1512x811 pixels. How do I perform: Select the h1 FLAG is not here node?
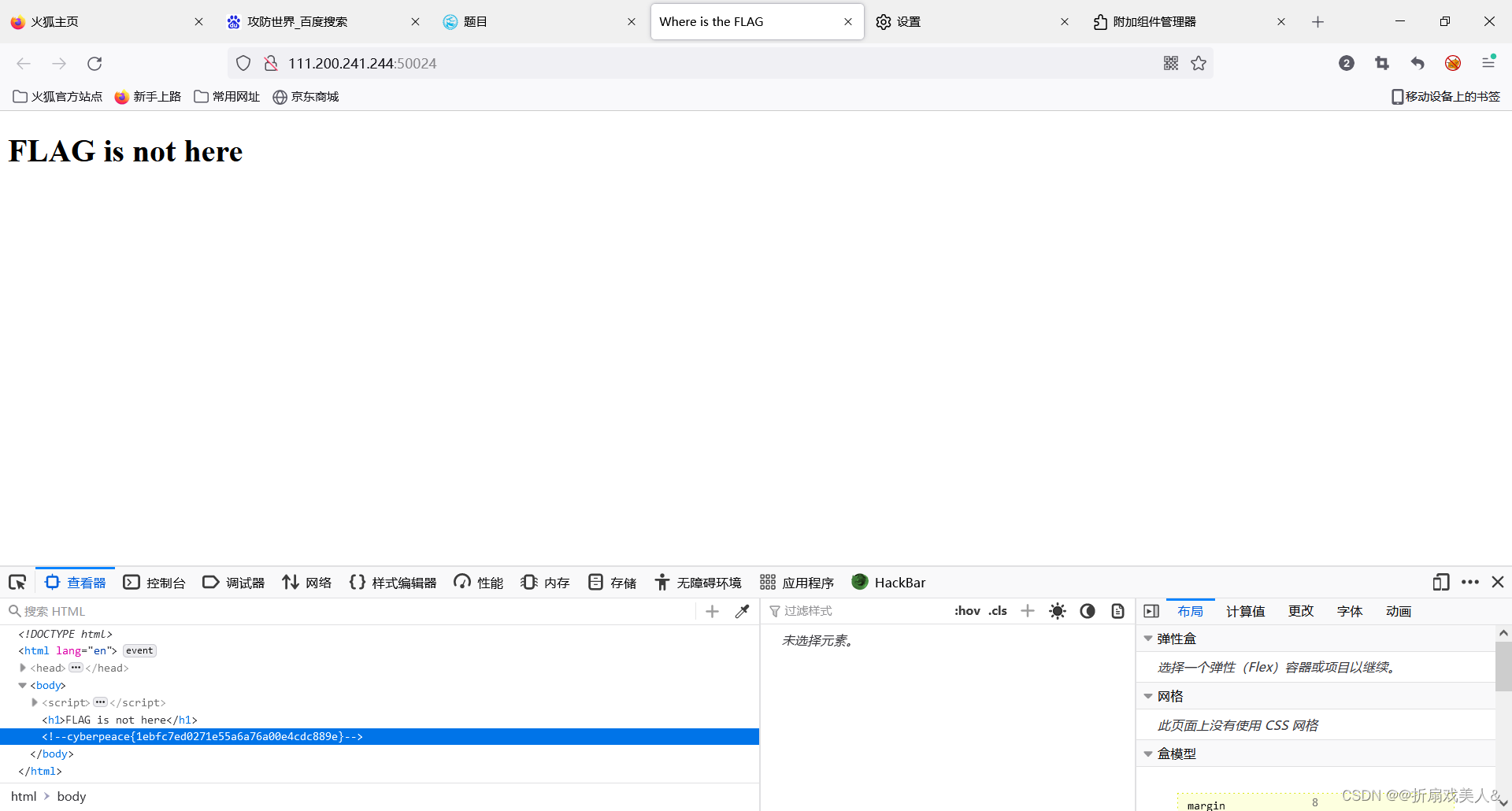tap(120, 720)
